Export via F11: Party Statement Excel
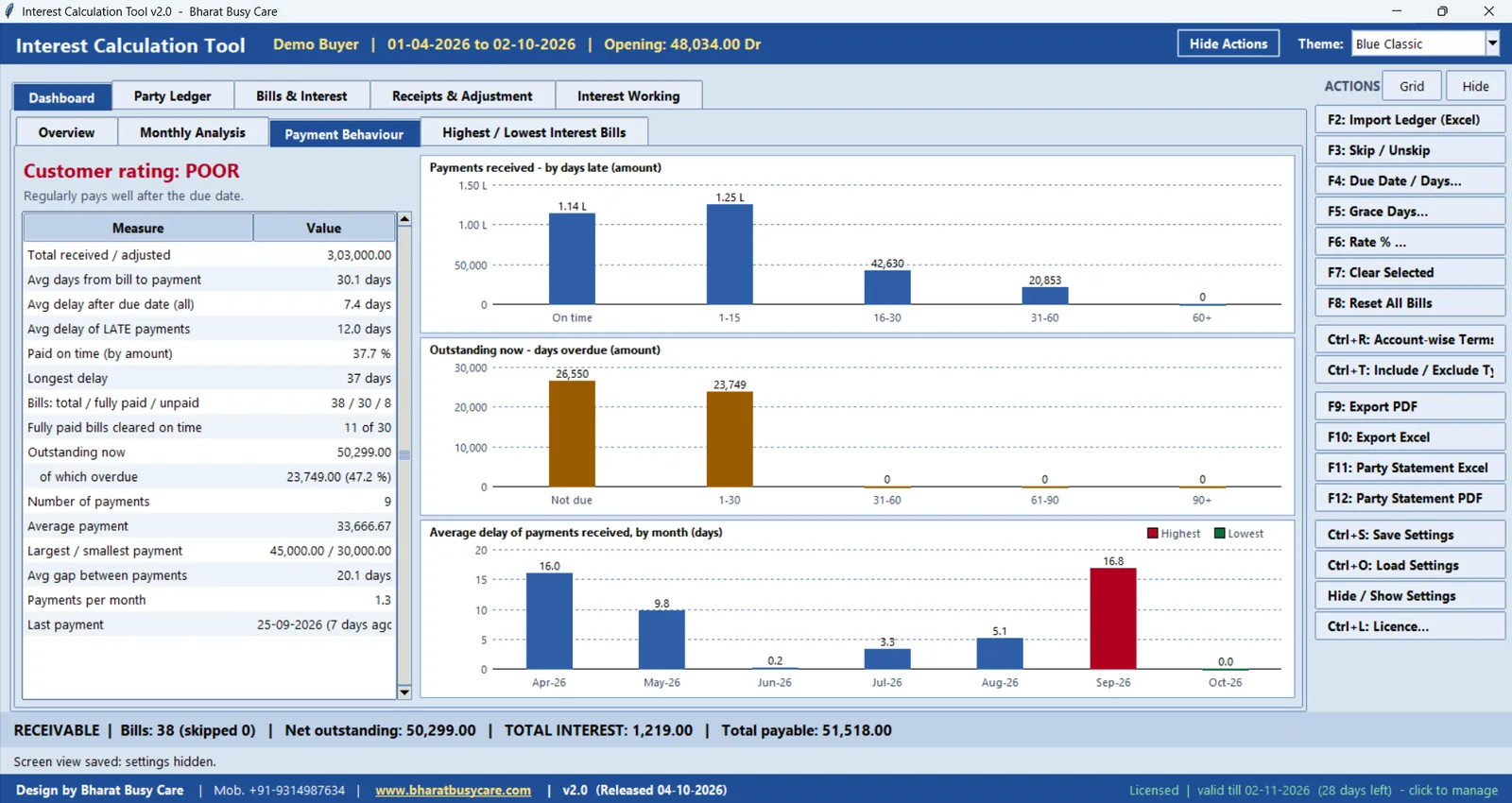Image resolution: width=1512 pixels, height=803 pixels. [1410, 468]
